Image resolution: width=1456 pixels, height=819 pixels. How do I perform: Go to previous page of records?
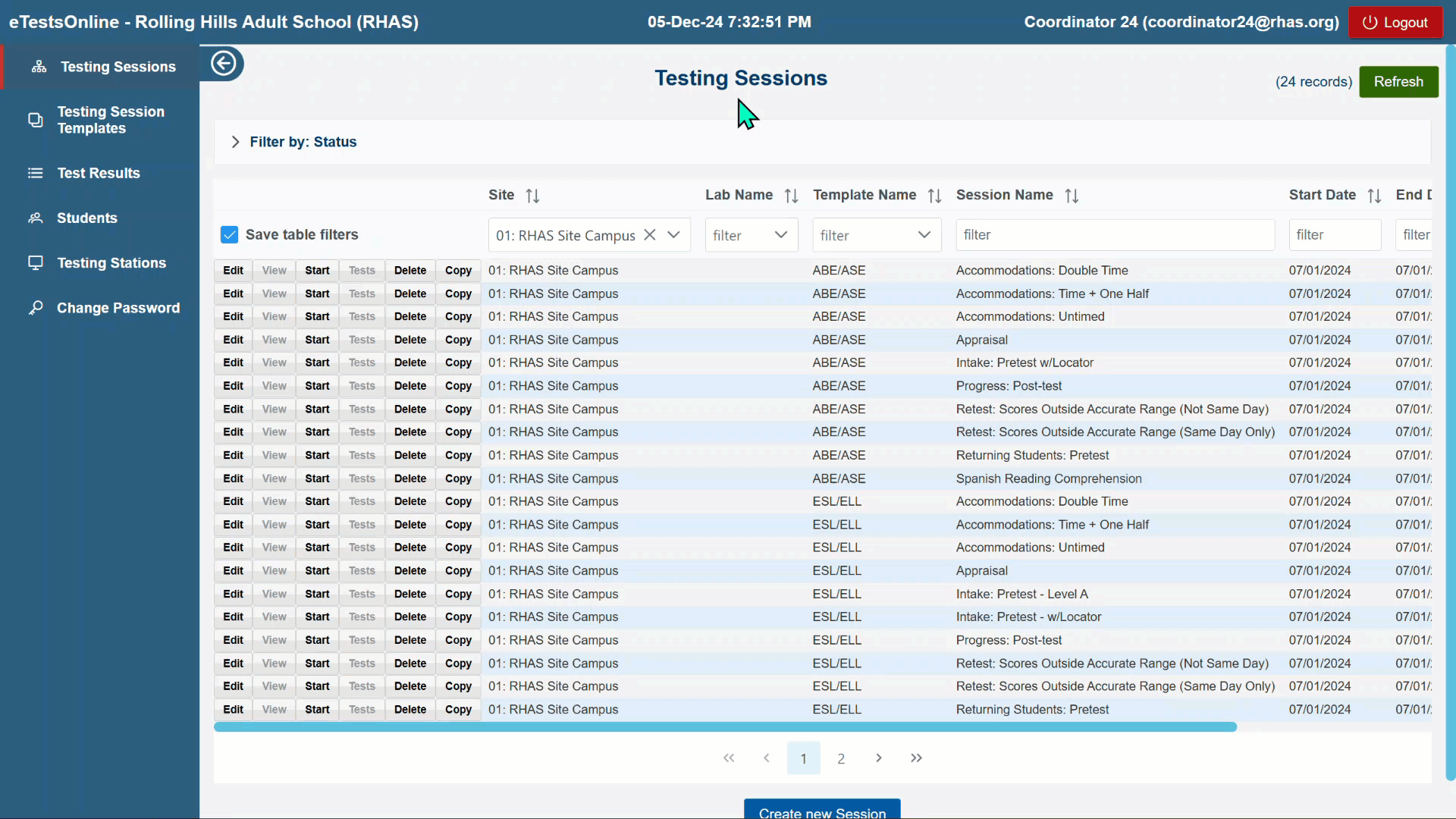click(767, 758)
